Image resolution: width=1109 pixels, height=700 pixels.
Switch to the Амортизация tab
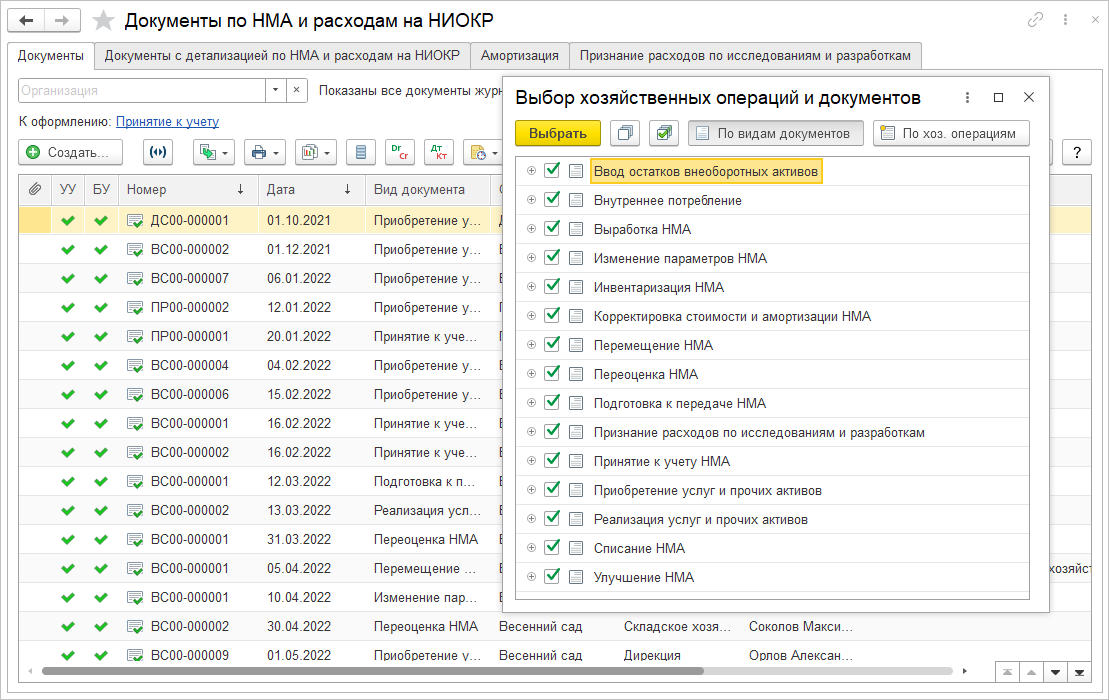pos(519,56)
